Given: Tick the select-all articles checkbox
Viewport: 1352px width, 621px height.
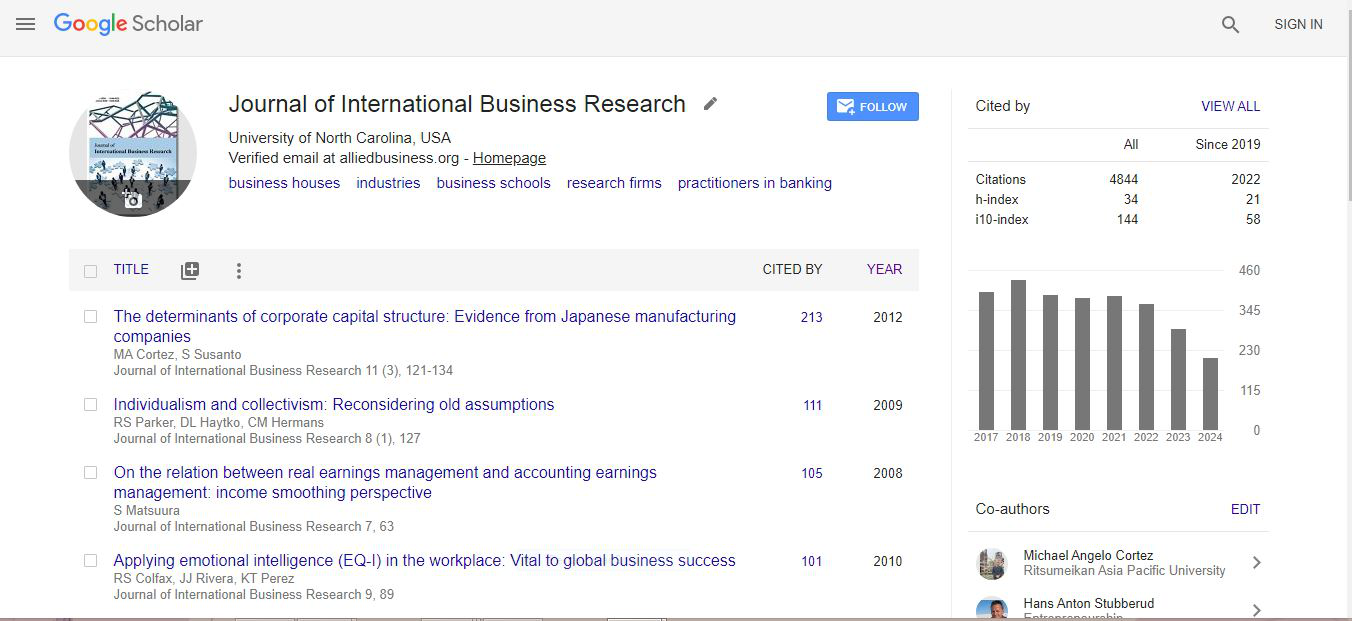Looking at the screenshot, I should (91, 271).
